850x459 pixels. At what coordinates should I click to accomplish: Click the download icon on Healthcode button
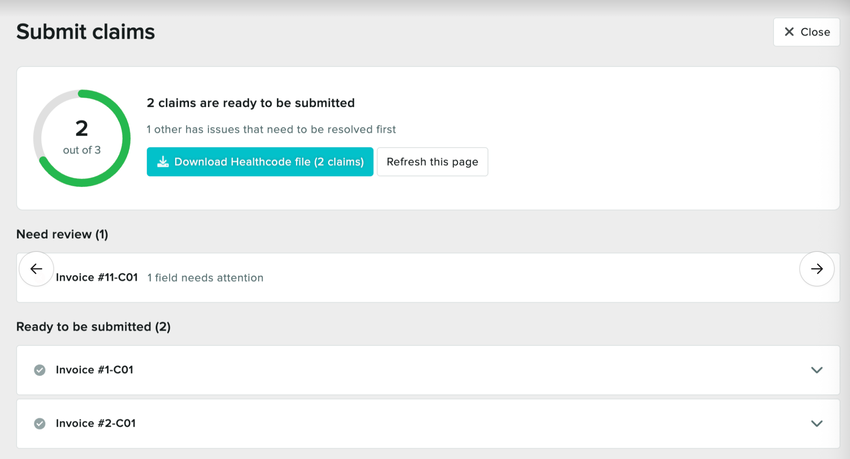tap(163, 162)
